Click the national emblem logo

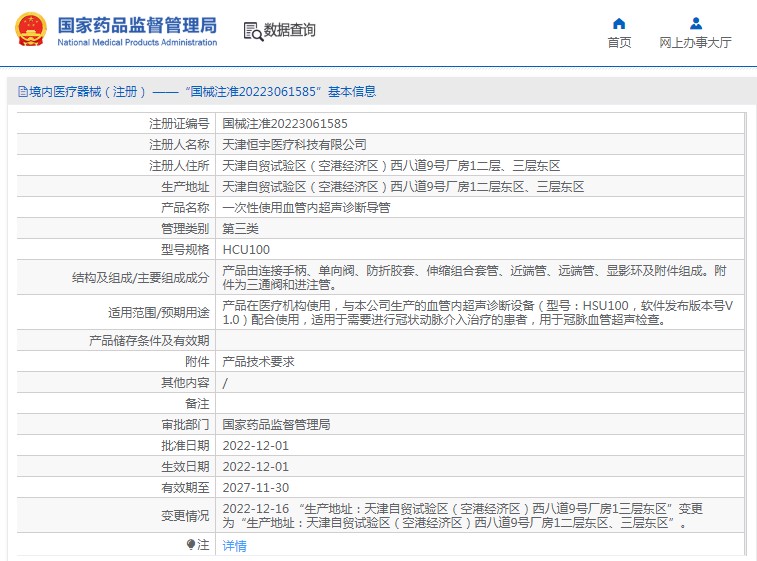(x=31, y=29)
